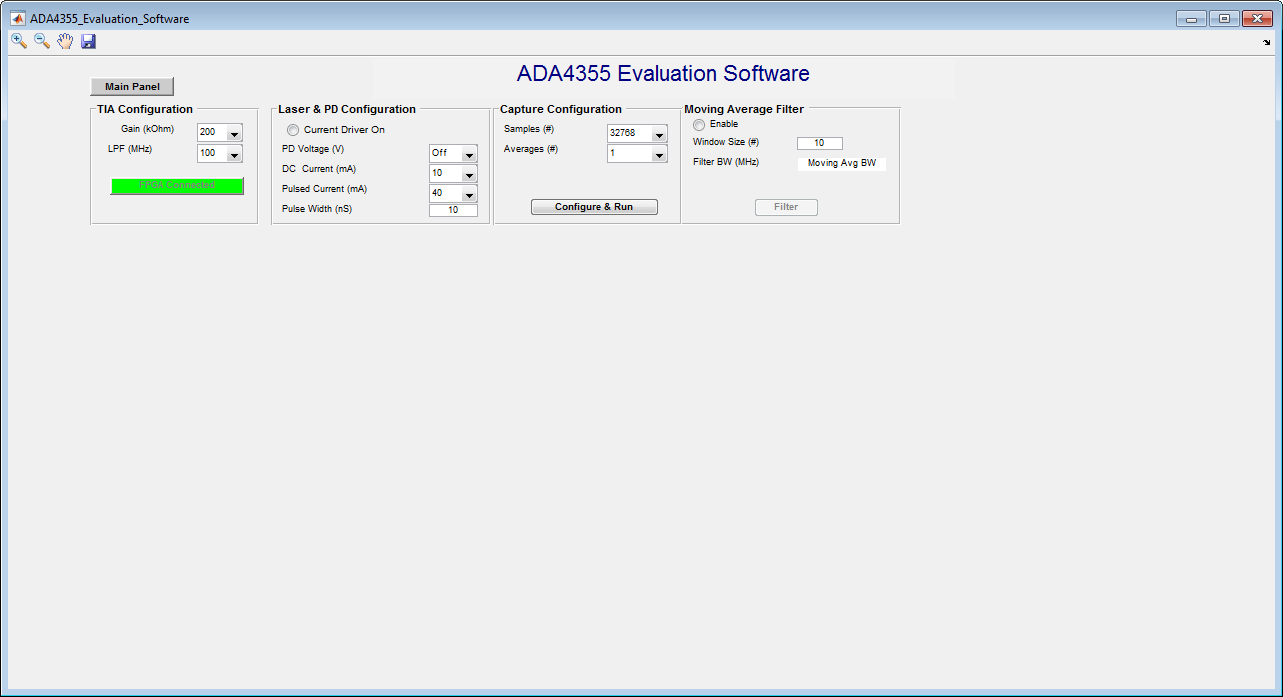The image size is (1283, 697).
Task: Select the Zoom Out tool
Action: click(41, 40)
